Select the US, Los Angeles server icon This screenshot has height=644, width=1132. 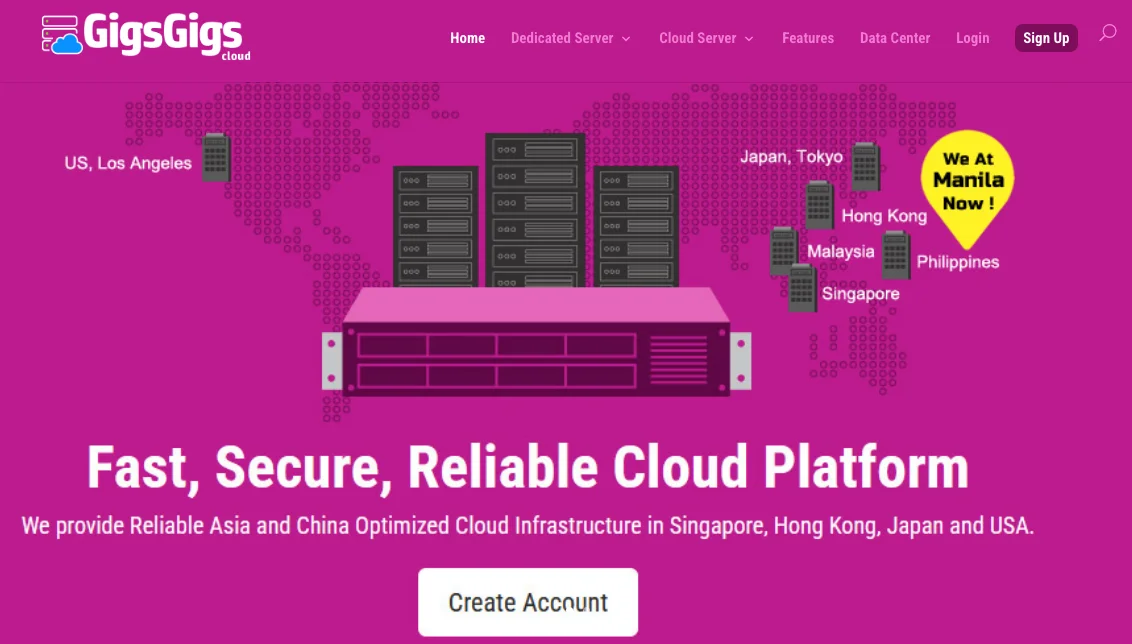(x=216, y=157)
